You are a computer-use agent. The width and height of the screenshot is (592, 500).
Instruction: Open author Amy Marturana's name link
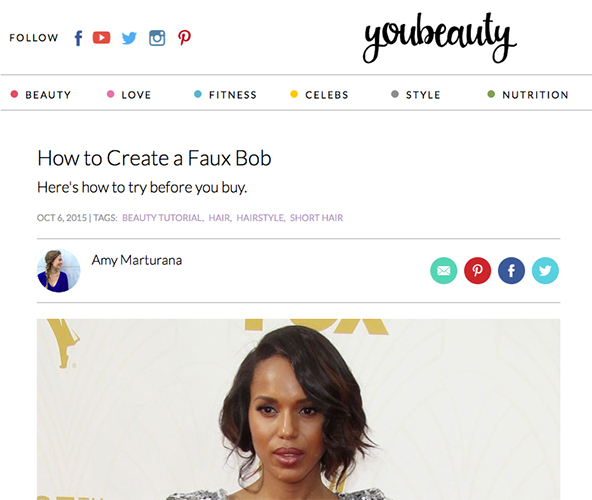click(x=137, y=260)
